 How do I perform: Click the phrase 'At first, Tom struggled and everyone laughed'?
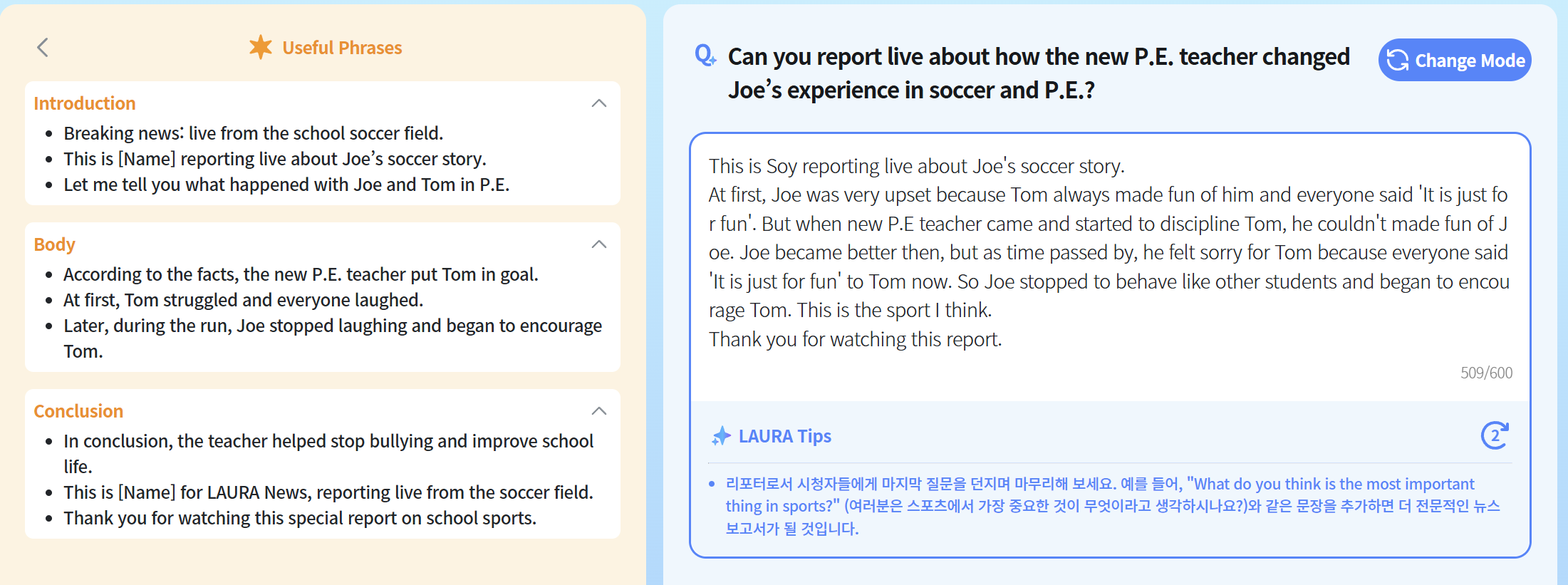click(x=243, y=300)
